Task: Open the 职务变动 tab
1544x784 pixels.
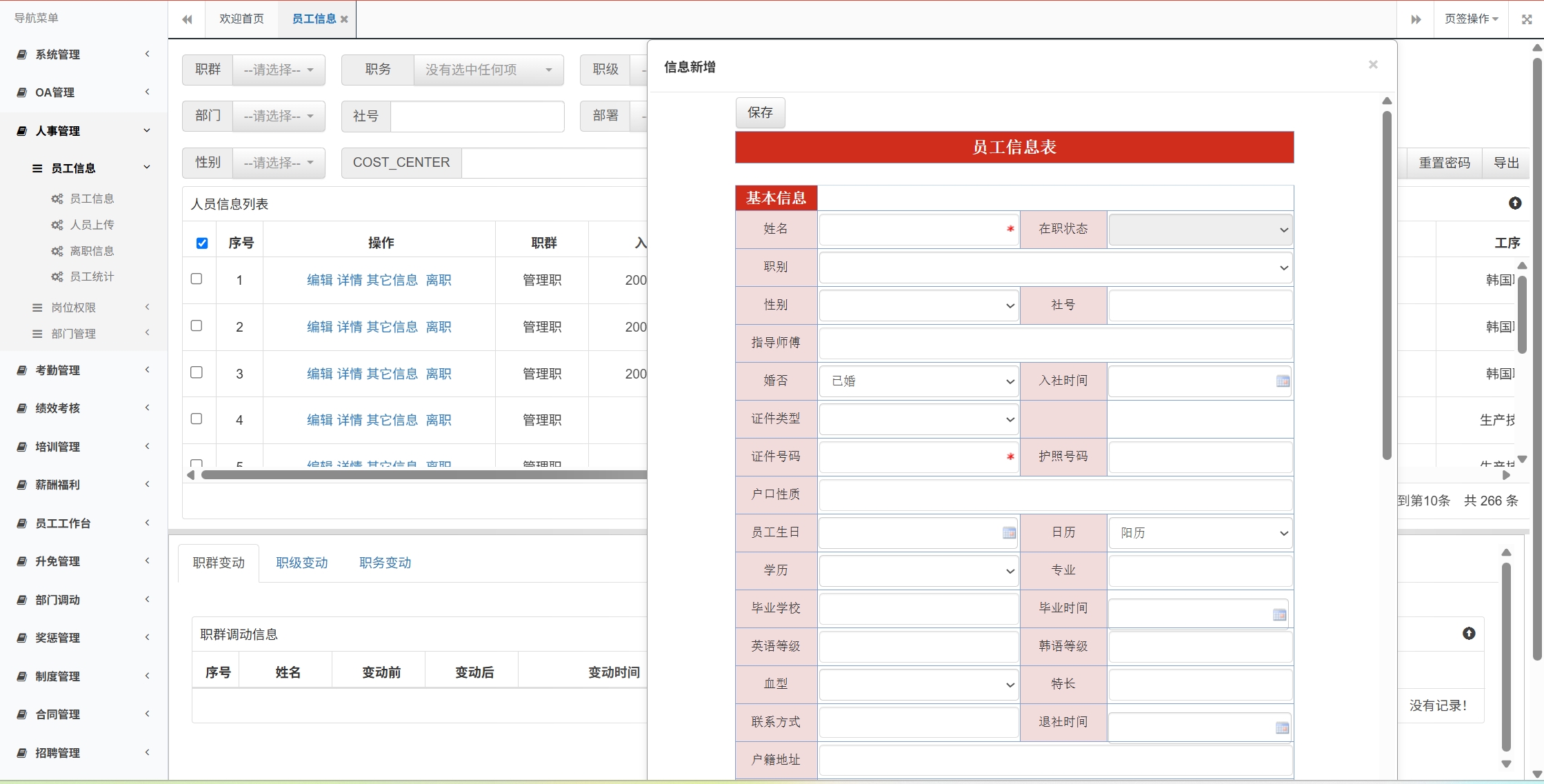Action: (384, 562)
